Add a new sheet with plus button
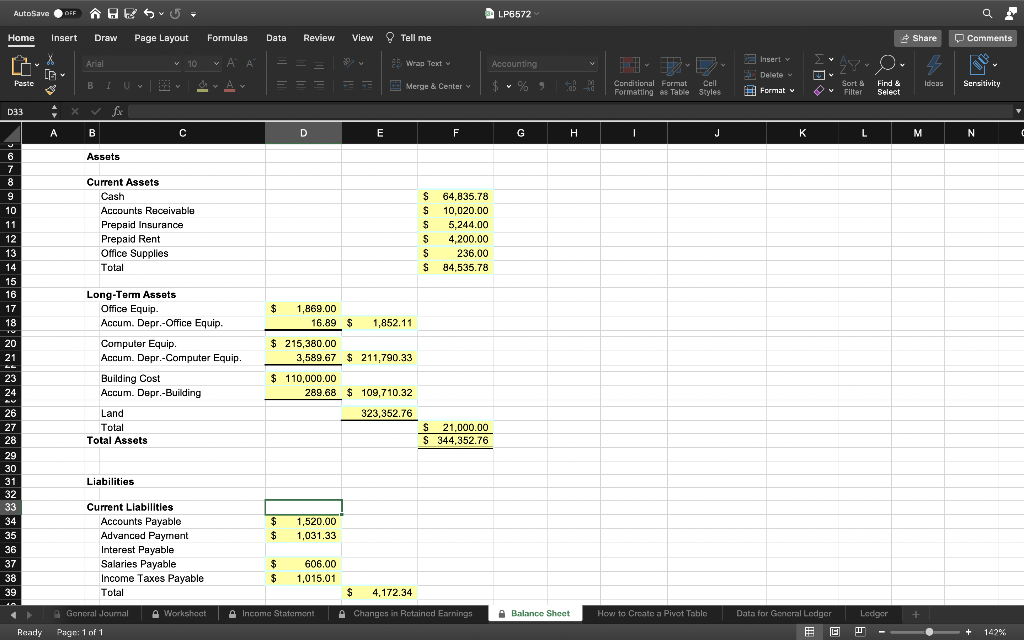1024x640 pixels. (916, 614)
